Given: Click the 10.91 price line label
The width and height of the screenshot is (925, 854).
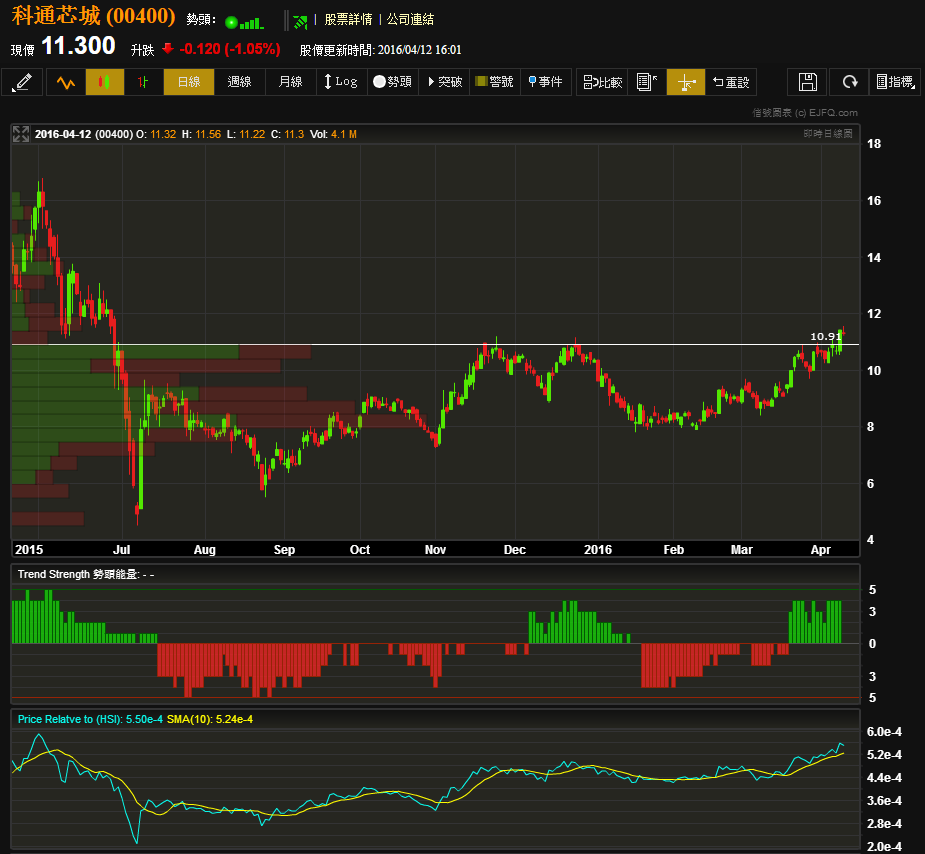Looking at the screenshot, I should [825, 336].
